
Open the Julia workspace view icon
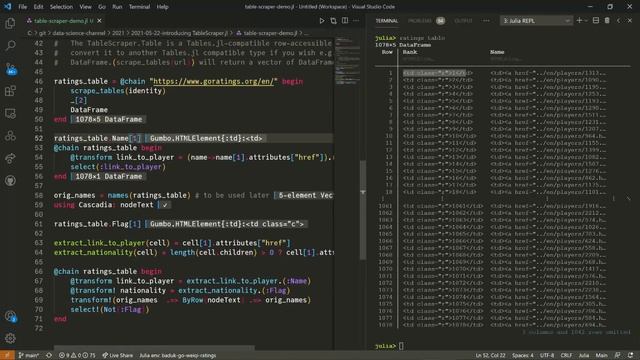(x=10, y=136)
